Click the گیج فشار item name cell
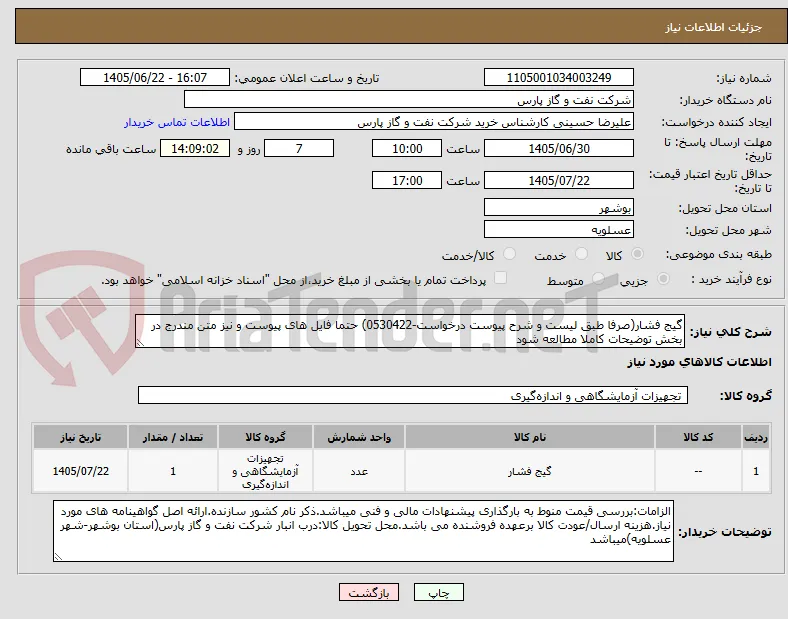Viewport: 788px width, 619px height. pyautogui.click(x=530, y=471)
